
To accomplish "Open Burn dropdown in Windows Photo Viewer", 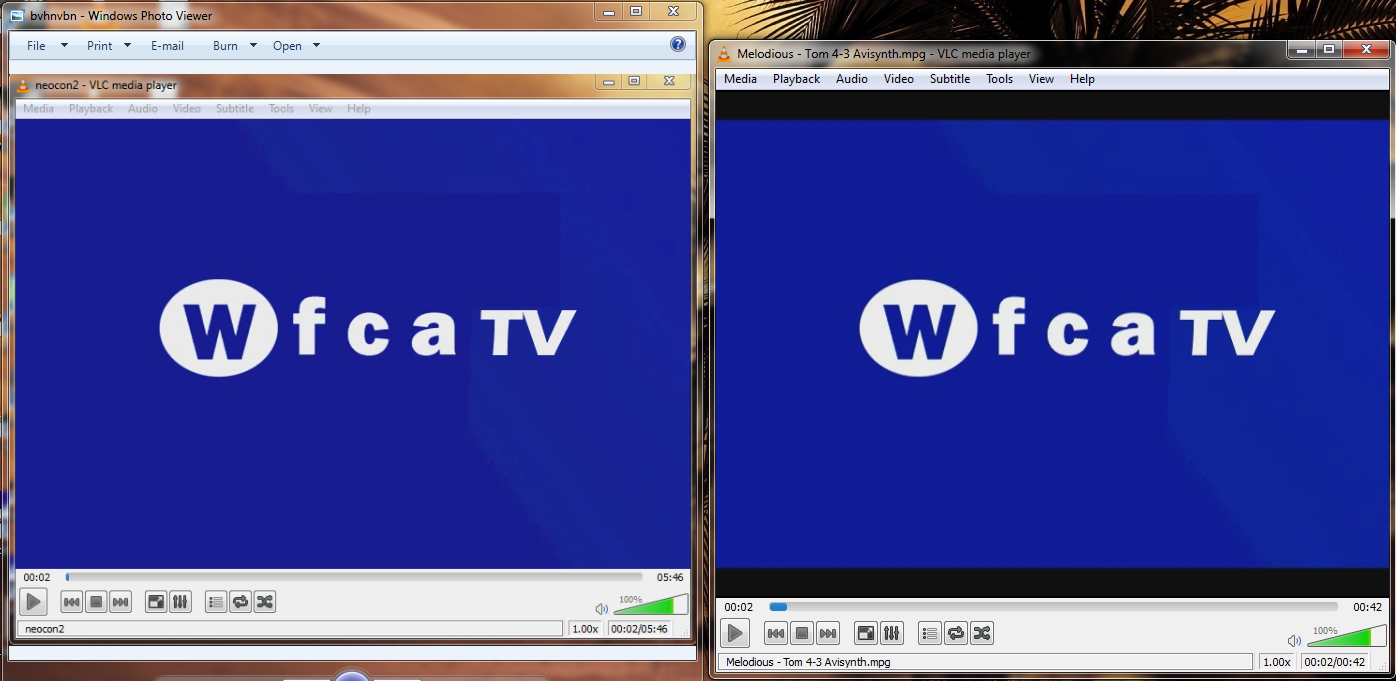I will pyautogui.click(x=235, y=46).
